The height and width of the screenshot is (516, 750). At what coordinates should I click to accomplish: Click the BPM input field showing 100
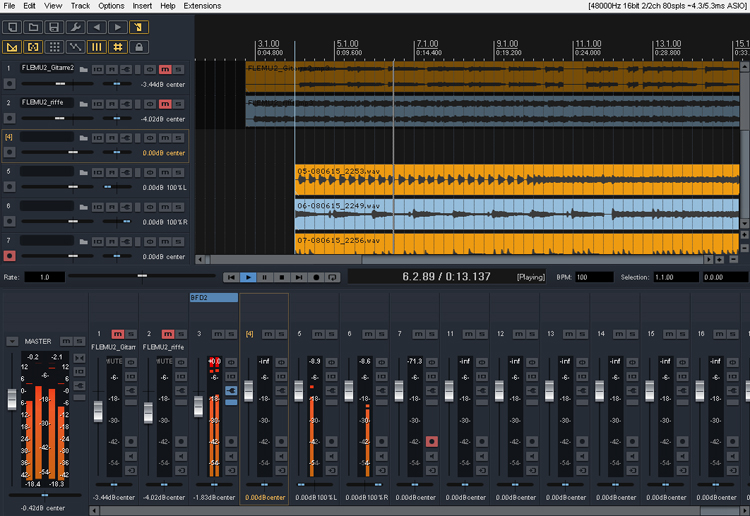click(594, 277)
